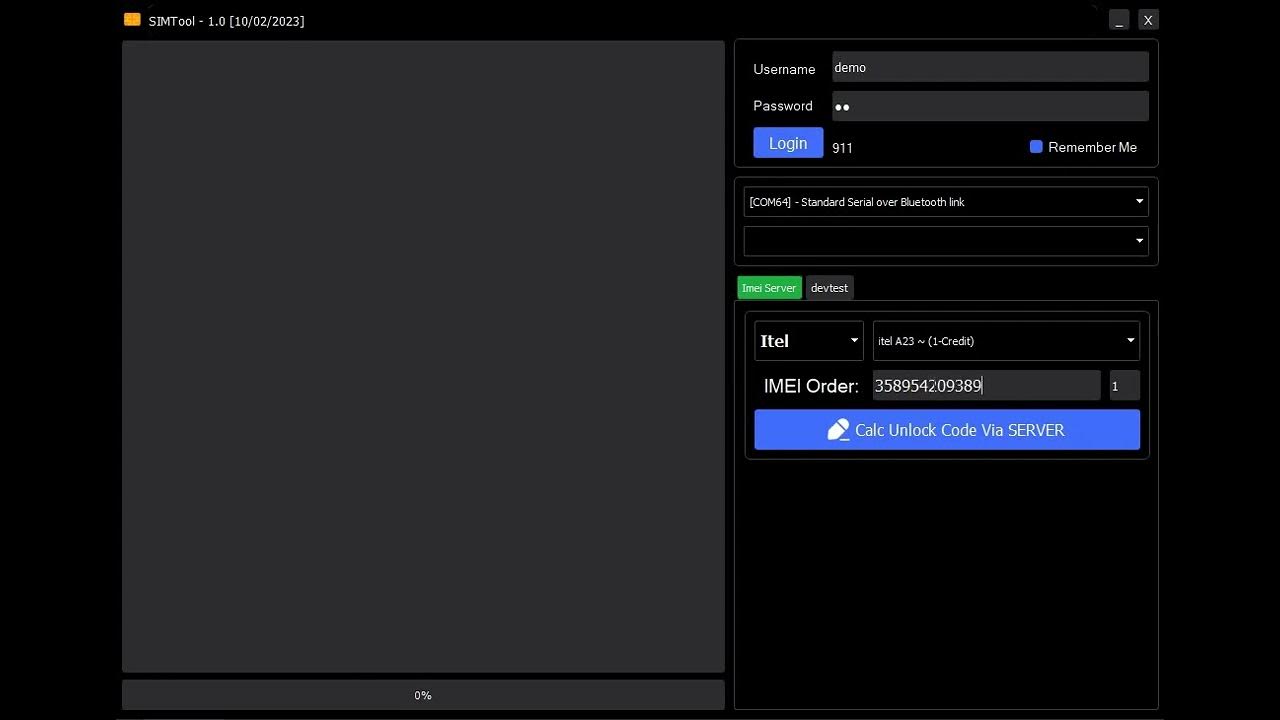Click Calc Unlock Code Via SERVER button
Screen dimensions: 1280x720
tap(947, 430)
